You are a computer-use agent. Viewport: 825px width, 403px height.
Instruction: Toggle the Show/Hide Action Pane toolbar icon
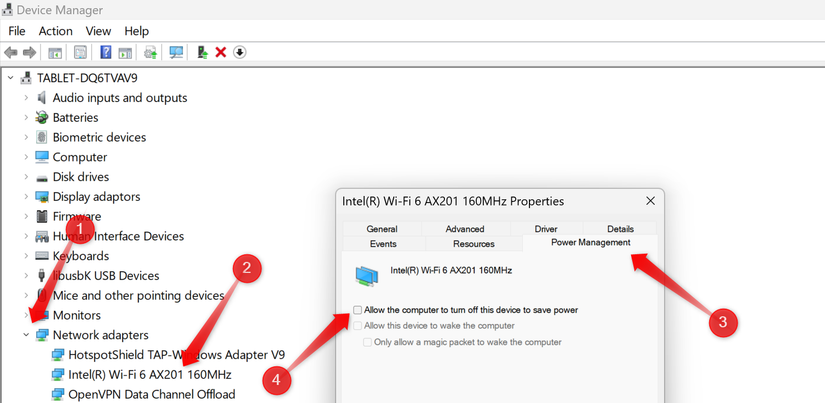pos(125,53)
